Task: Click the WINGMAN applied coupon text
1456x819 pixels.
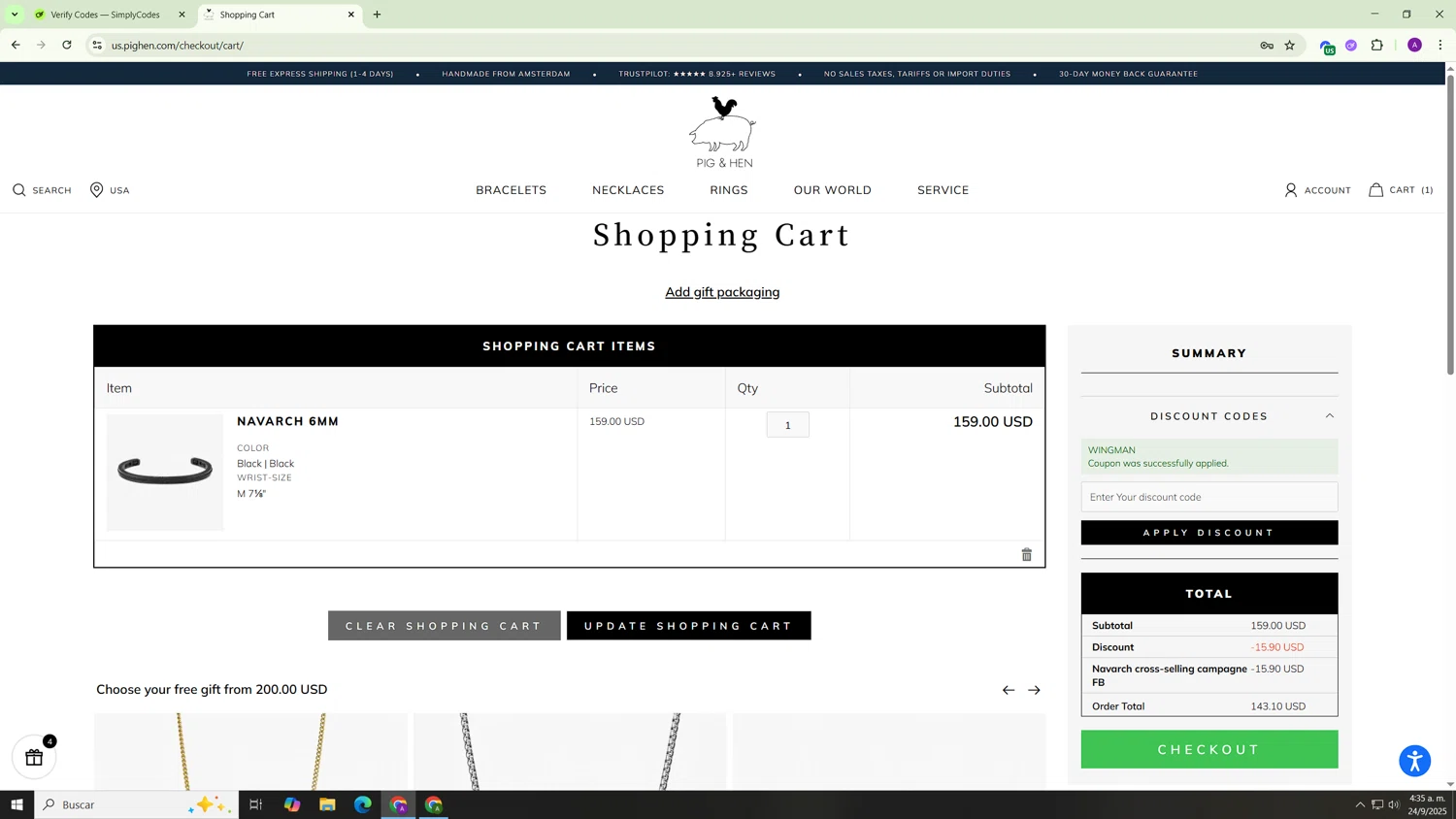Action: click(x=1111, y=450)
